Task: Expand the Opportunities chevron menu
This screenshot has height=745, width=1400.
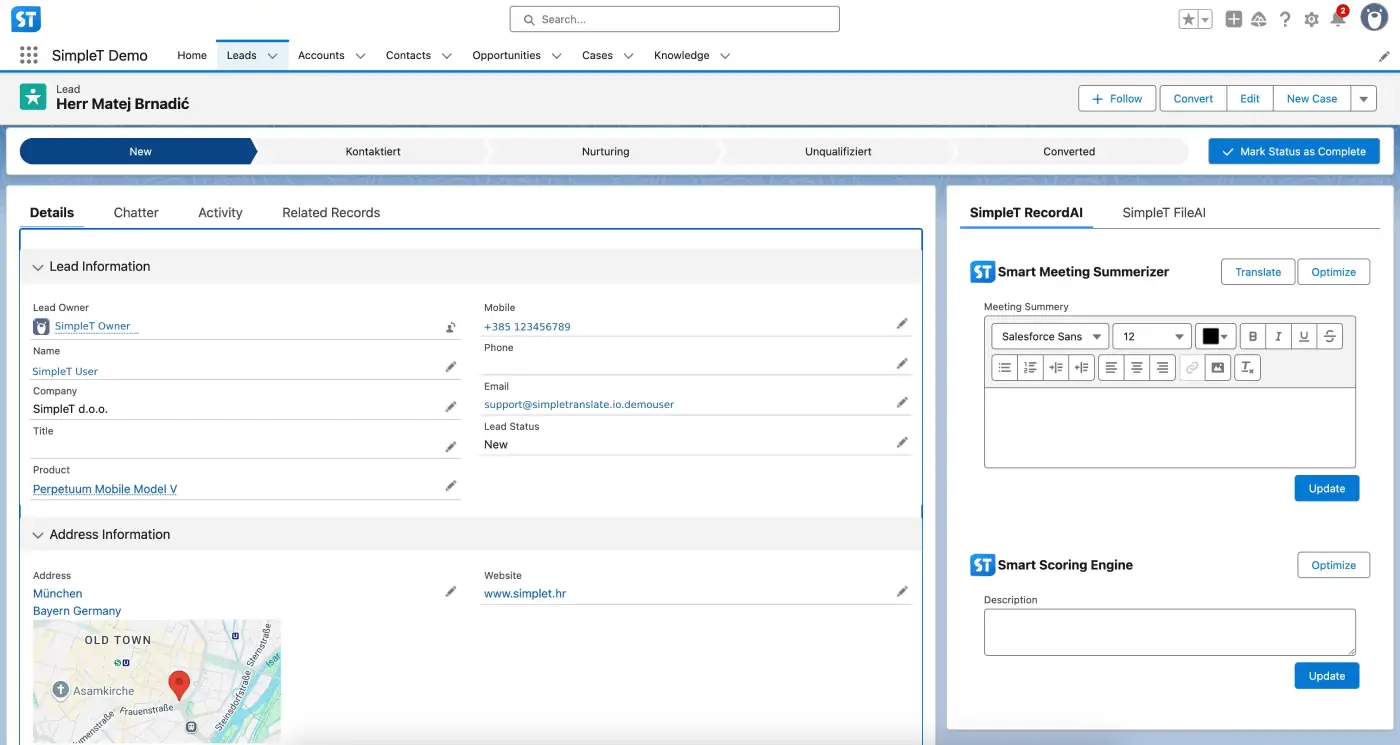Action: pyautogui.click(x=557, y=56)
